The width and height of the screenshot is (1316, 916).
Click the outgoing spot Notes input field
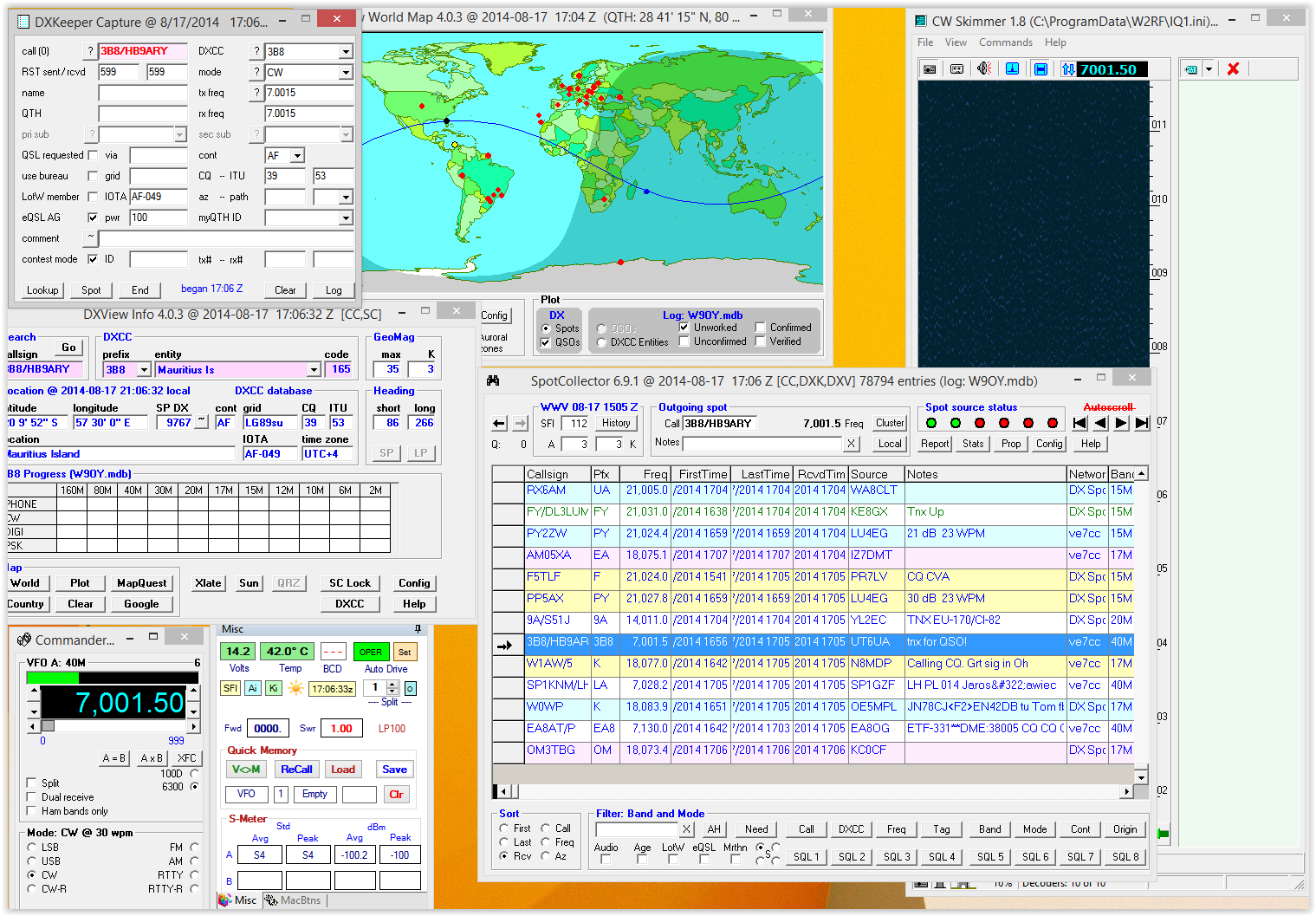pyautogui.click(x=762, y=444)
